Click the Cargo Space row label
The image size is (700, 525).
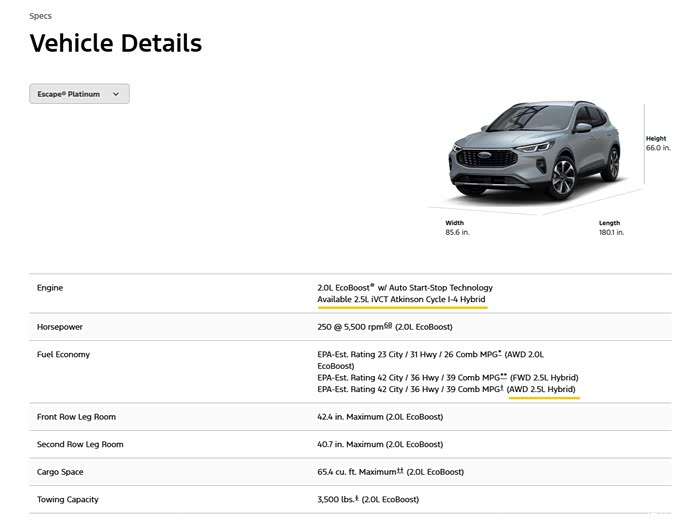[60, 472]
